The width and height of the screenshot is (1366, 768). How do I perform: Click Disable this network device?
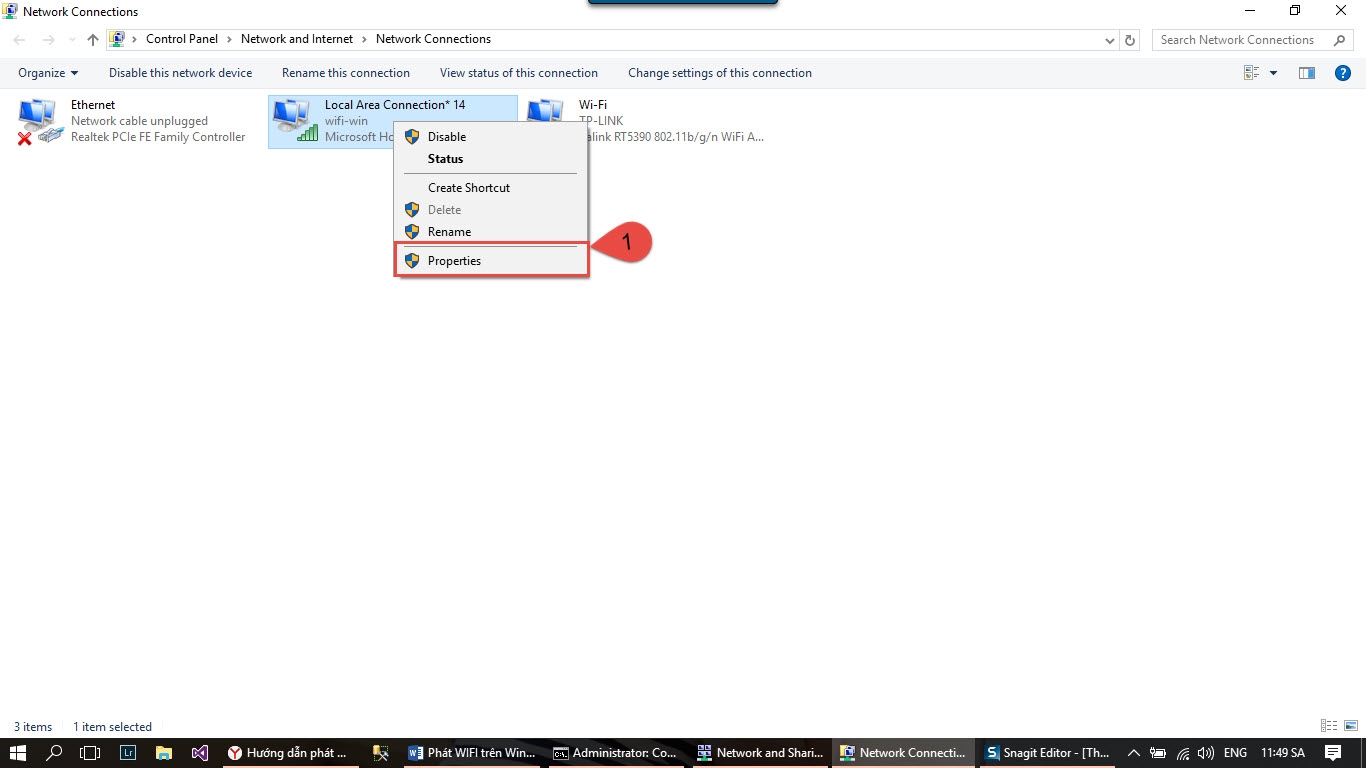[x=180, y=73]
